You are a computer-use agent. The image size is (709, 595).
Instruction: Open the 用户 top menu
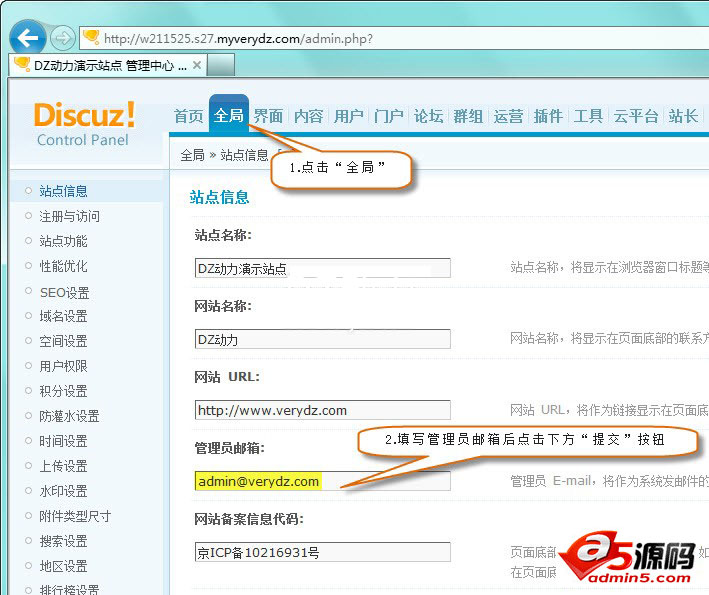(349, 116)
